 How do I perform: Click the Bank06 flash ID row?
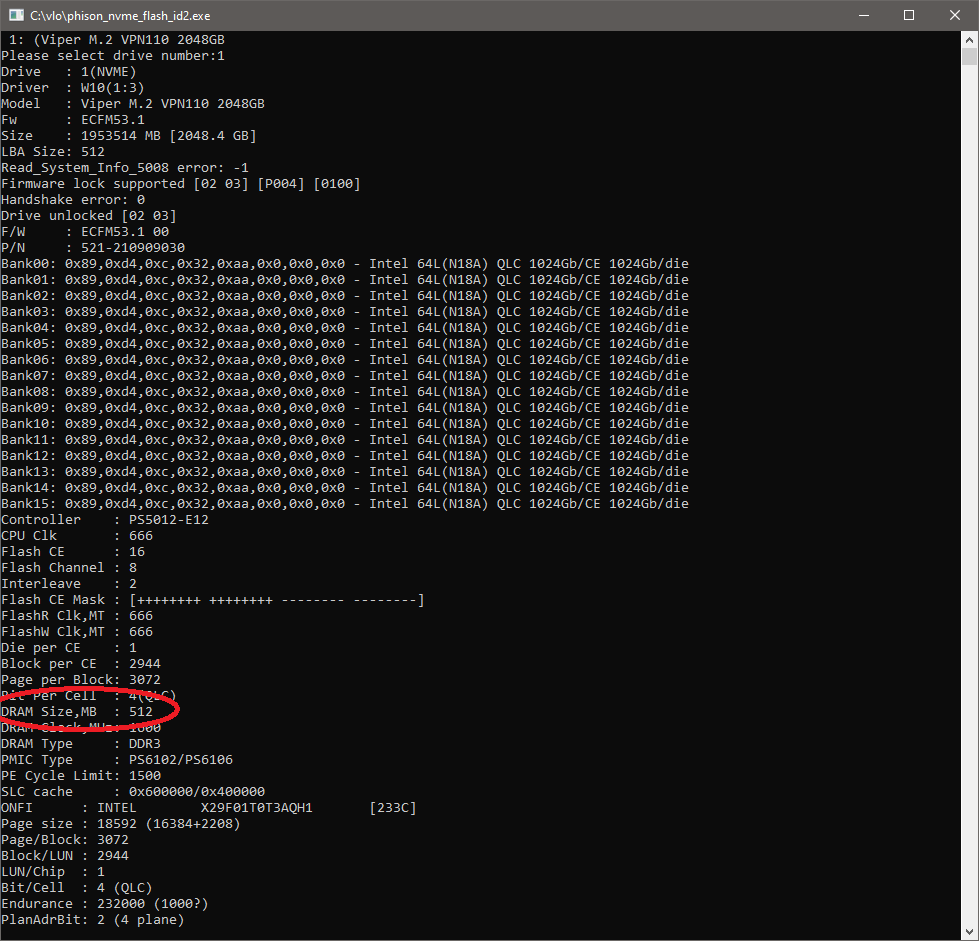pyautogui.click(x=345, y=360)
